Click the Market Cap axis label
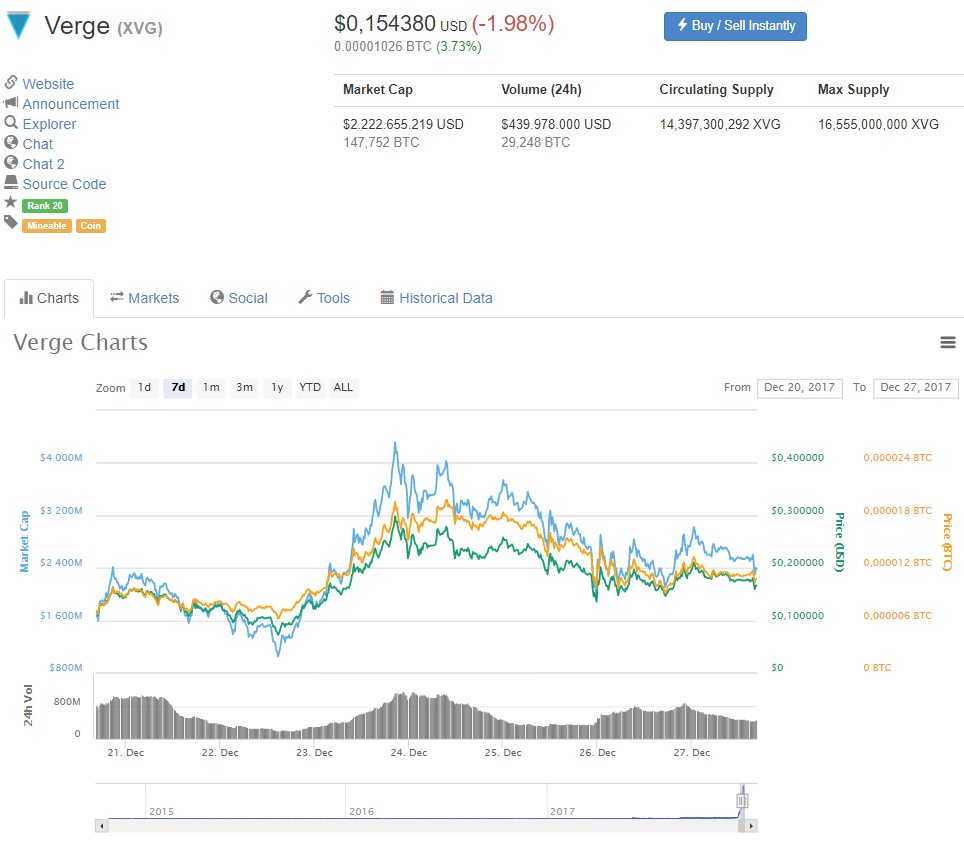 [25, 541]
